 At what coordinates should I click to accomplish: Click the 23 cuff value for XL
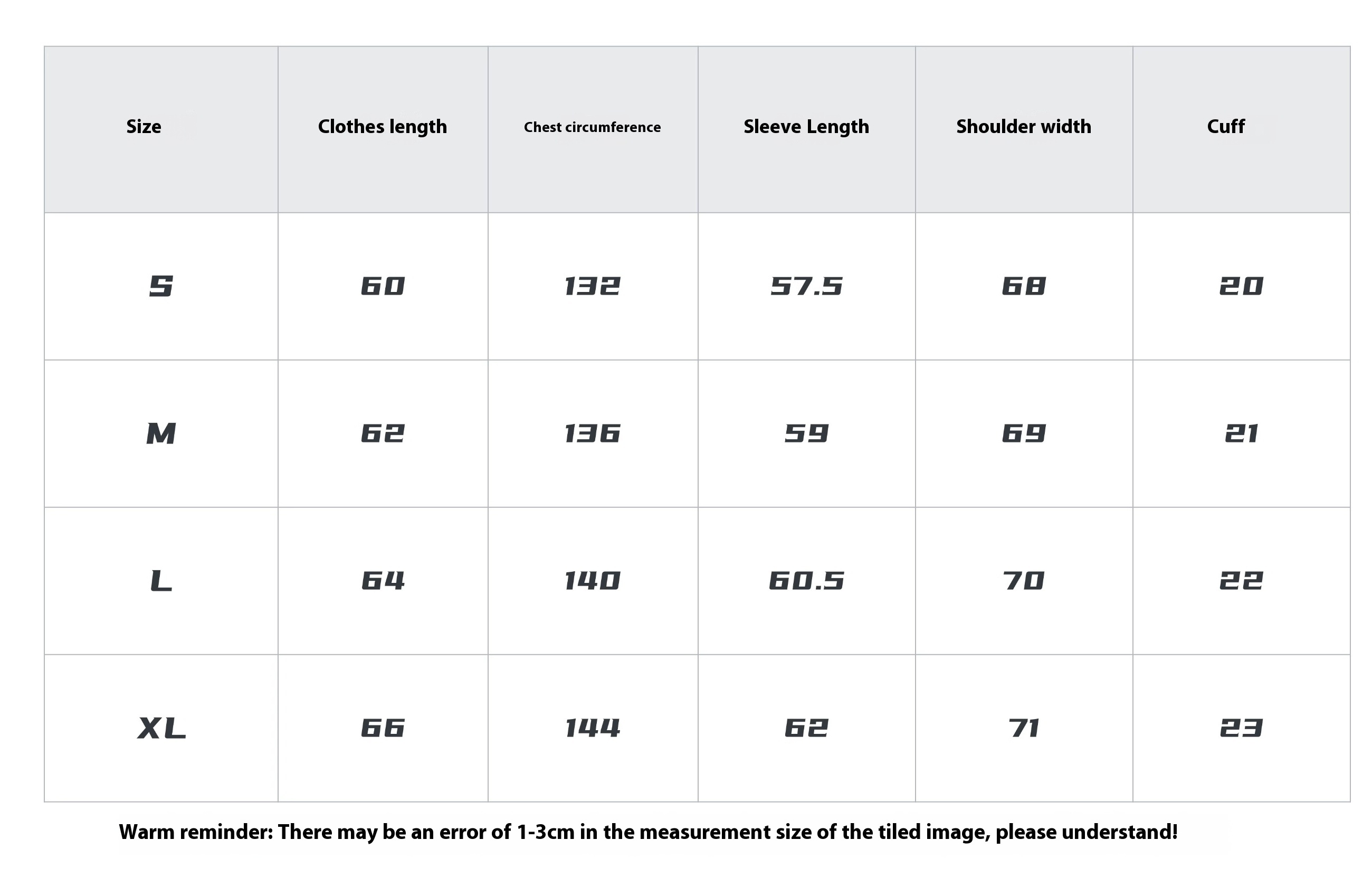[x=1241, y=728]
